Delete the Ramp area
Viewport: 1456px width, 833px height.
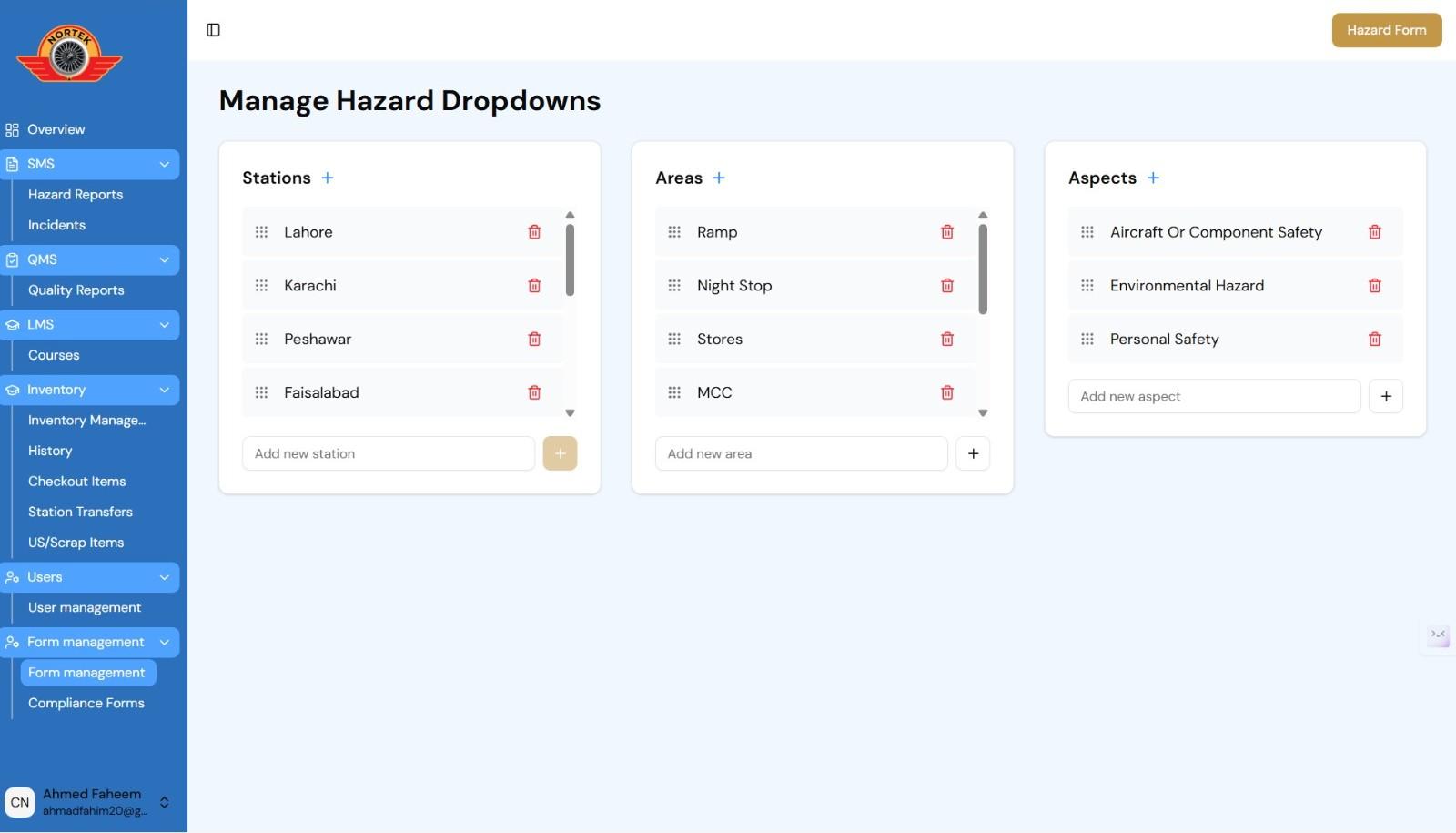947,232
